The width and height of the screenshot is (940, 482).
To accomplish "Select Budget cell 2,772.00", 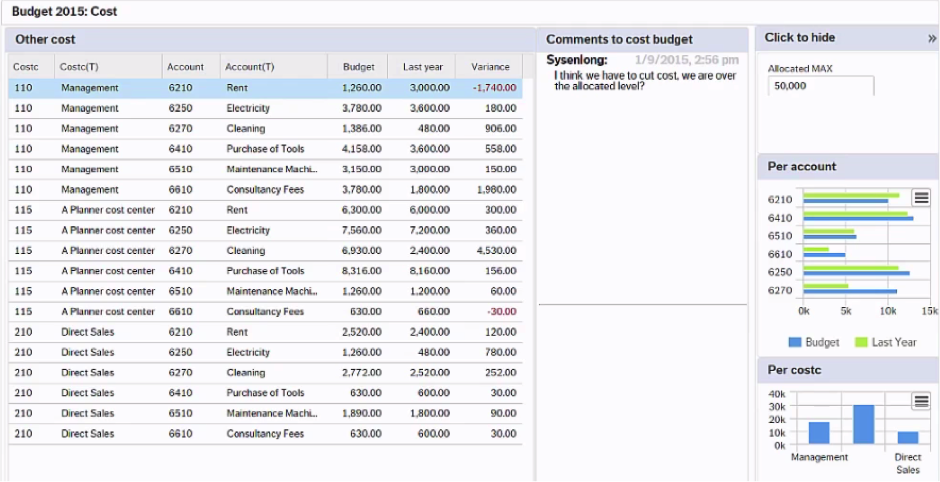I will tap(361, 373).
